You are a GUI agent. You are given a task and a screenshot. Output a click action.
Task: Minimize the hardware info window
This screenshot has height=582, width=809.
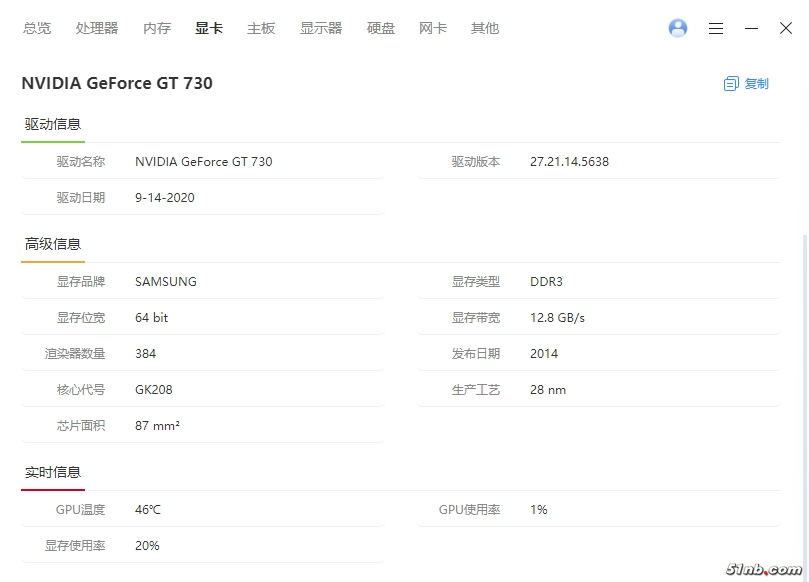[751, 29]
